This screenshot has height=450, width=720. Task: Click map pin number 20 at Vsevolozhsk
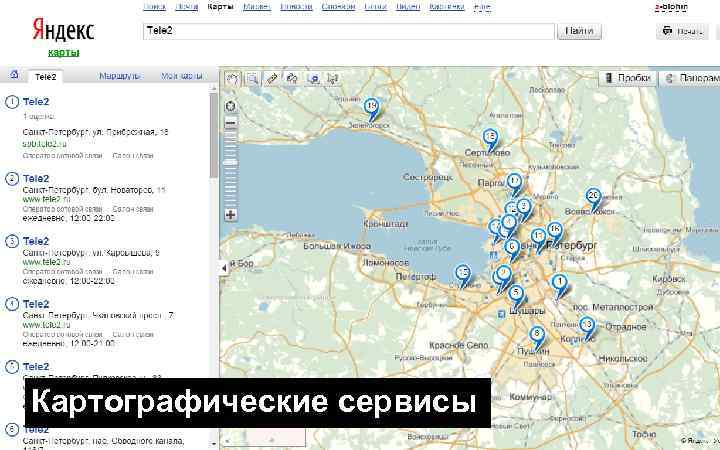click(x=593, y=198)
